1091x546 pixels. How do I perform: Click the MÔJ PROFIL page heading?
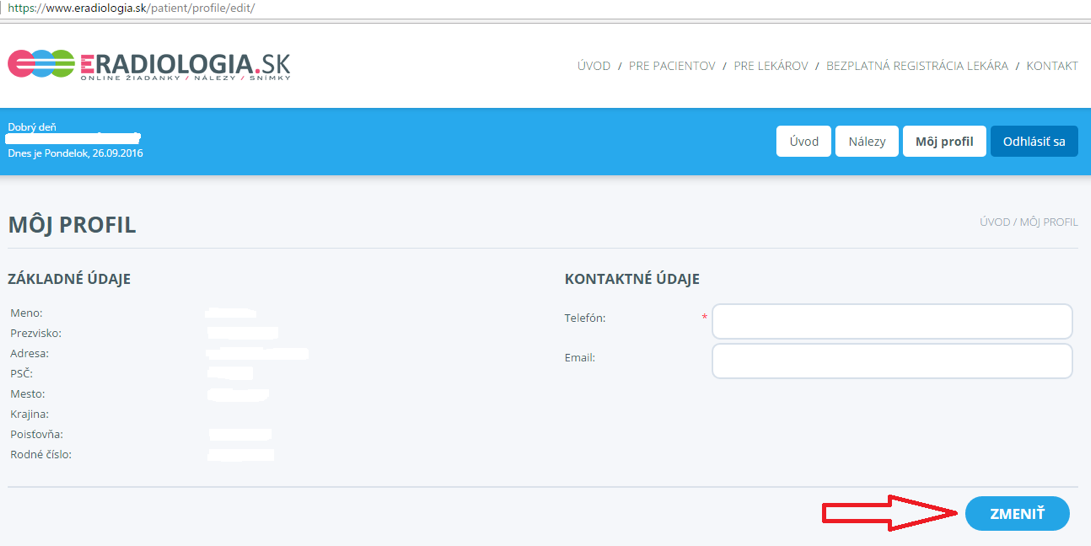[x=72, y=225]
